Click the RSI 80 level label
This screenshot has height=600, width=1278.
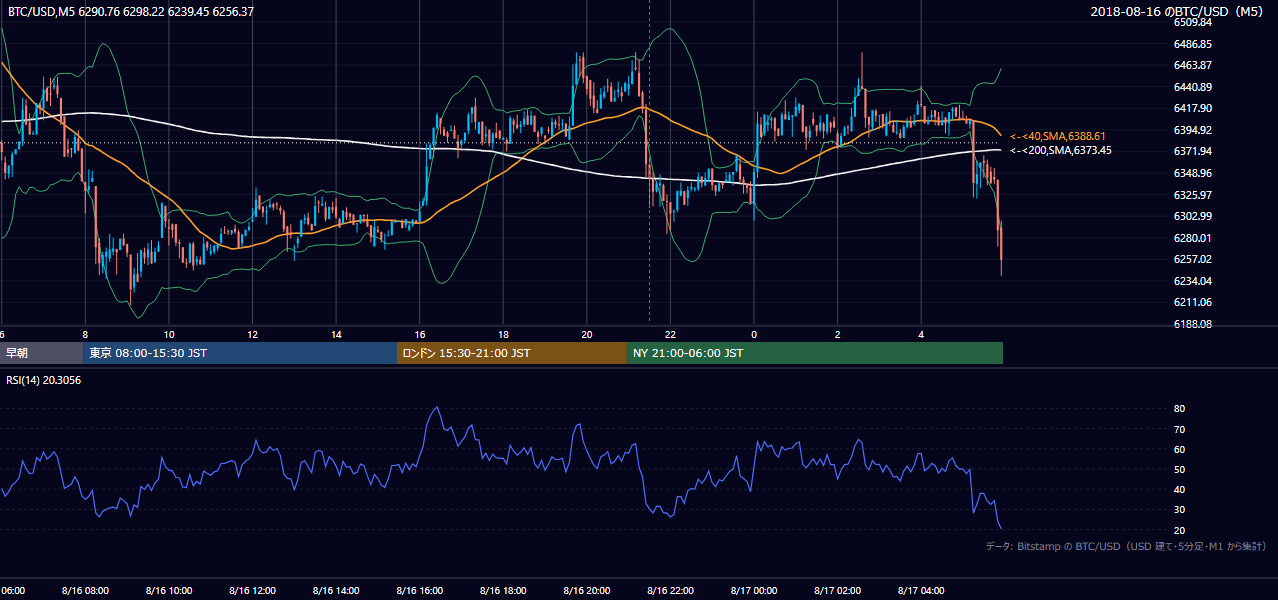[1179, 409]
